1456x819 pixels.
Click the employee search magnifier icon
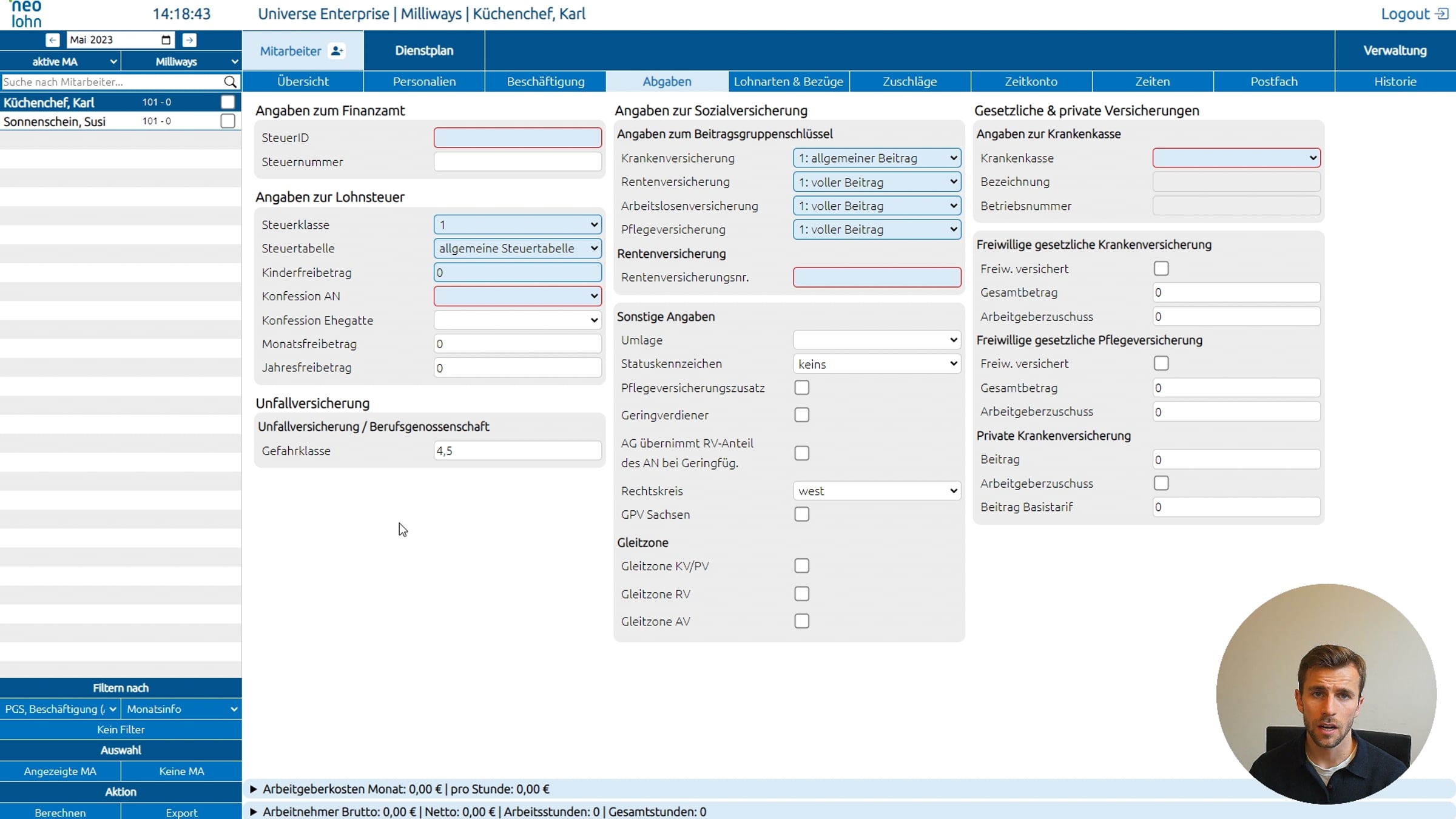(x=230, y=82)
